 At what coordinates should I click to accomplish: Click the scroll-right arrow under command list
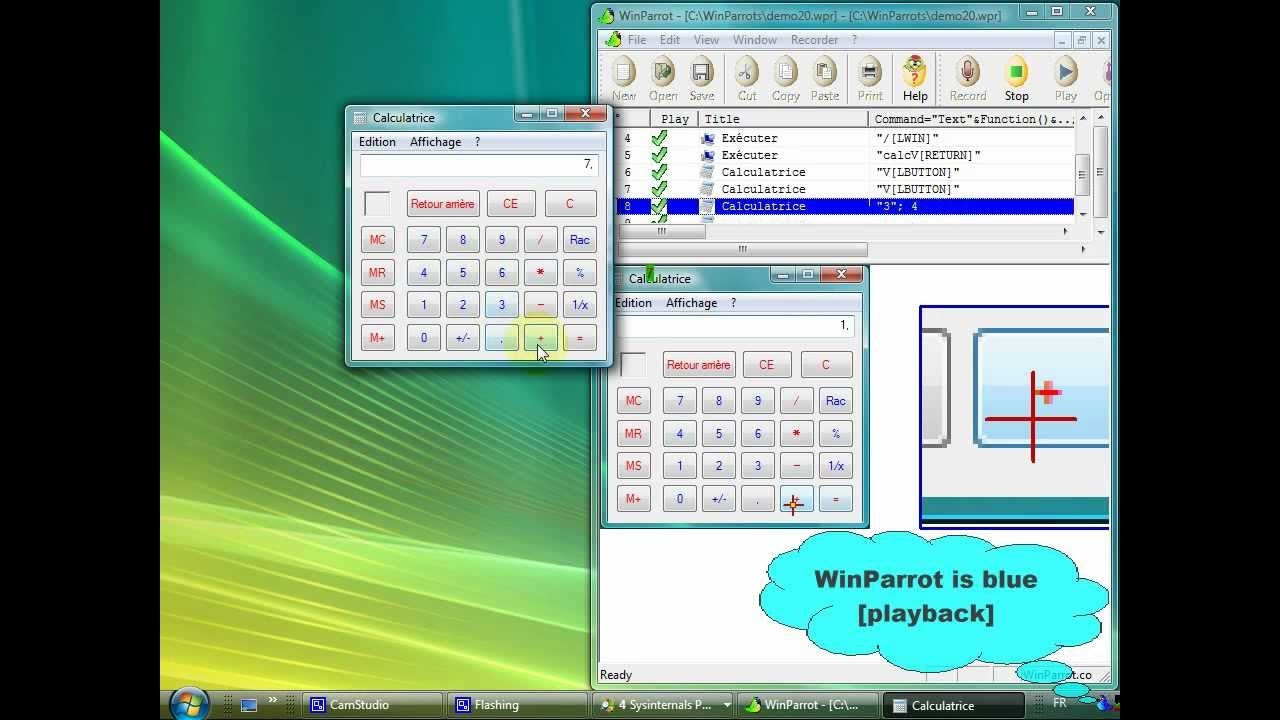1066,231
